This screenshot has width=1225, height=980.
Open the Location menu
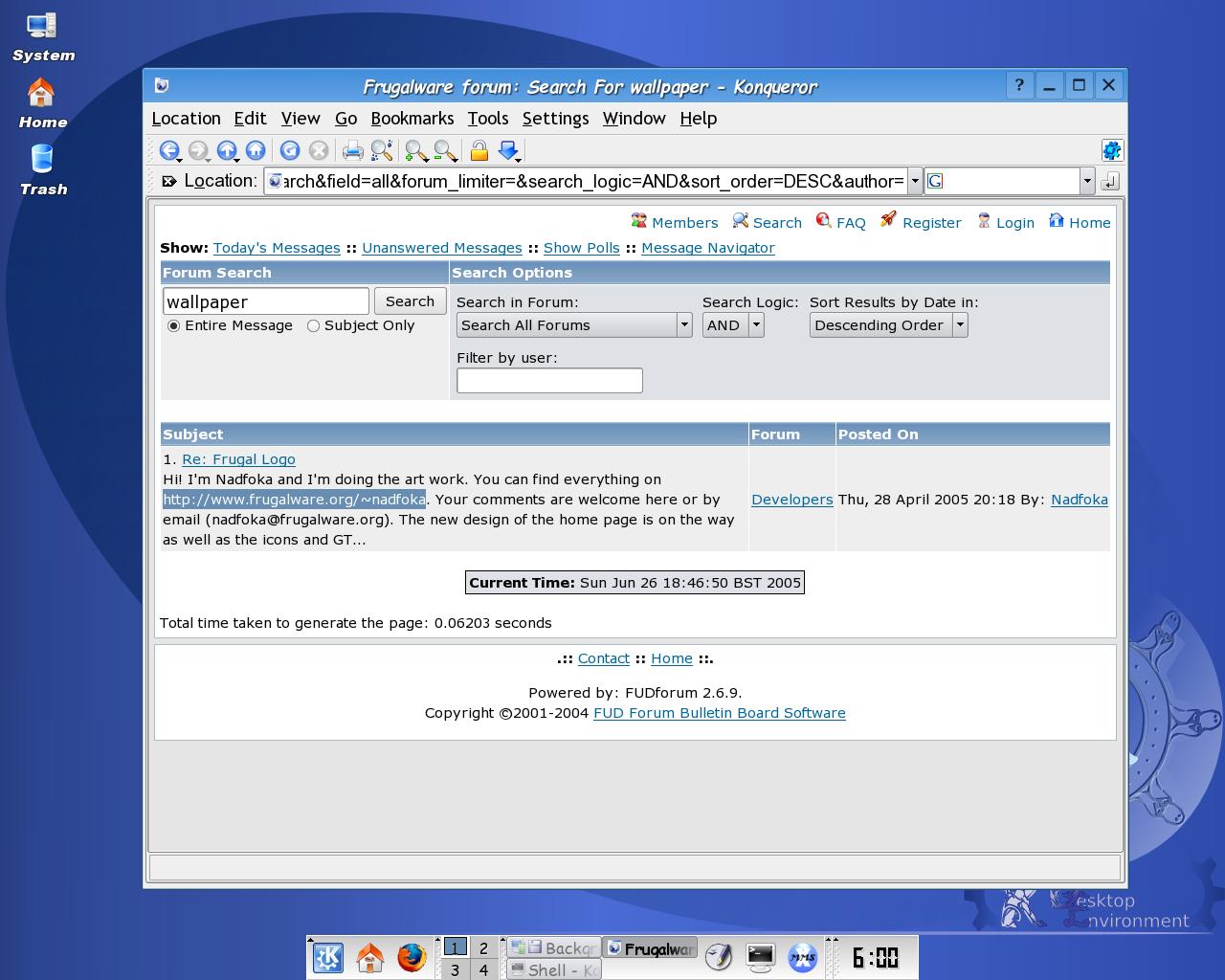186,119
